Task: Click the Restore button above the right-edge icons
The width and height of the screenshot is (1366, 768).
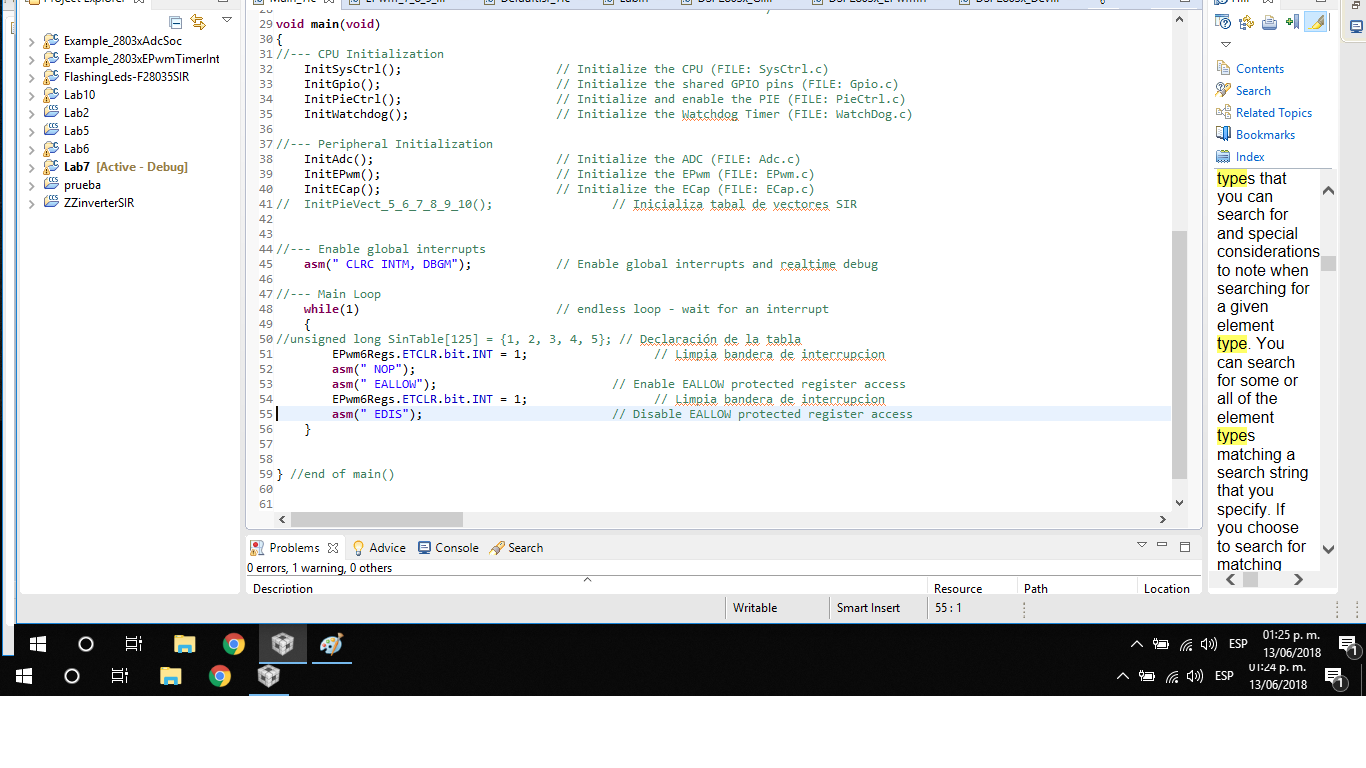Action: pyautogui.click(x=1355, y=5)
